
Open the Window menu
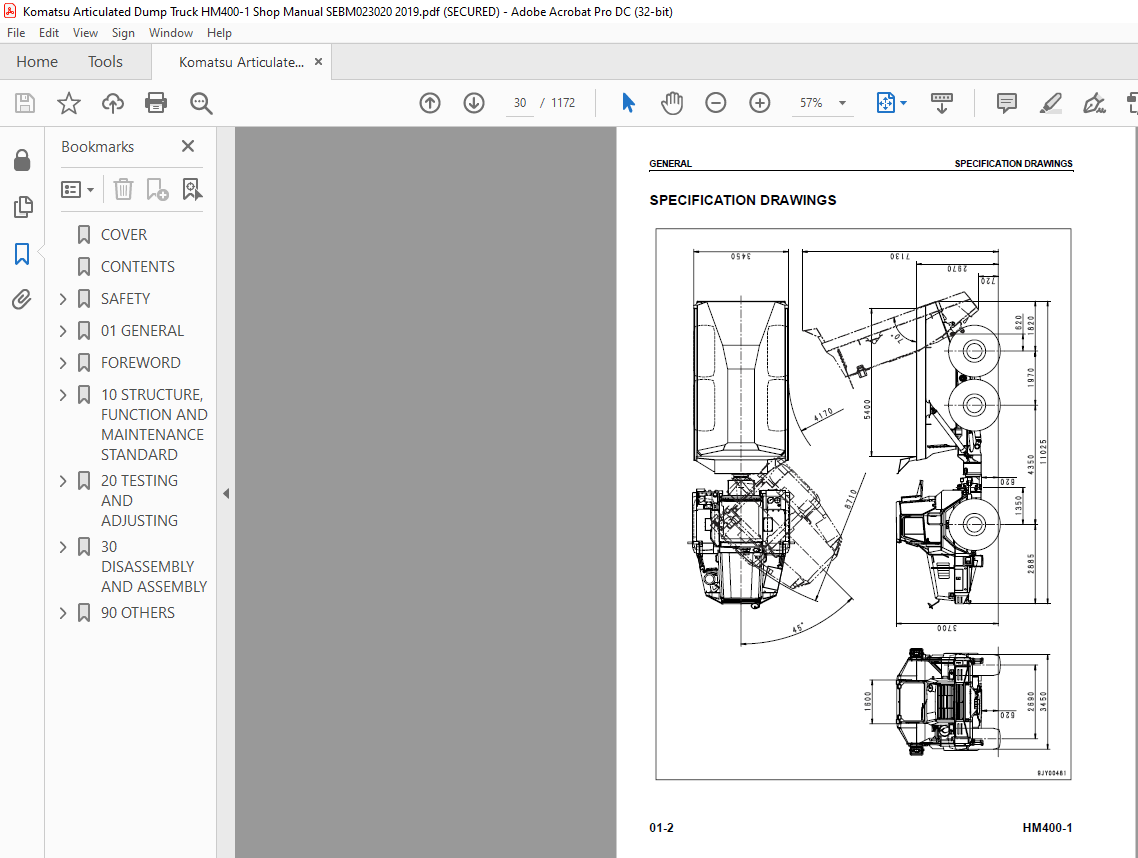click(171, 33)
